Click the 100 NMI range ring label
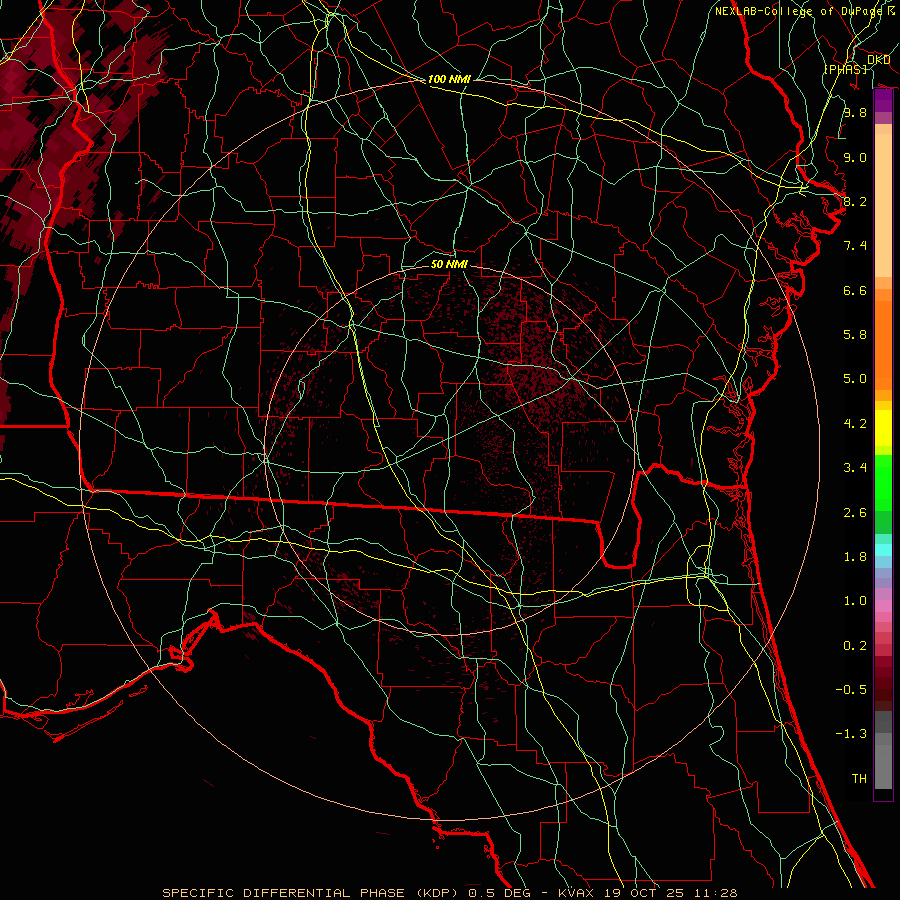Image resolution: width=900 pixels, height=900 pixels. (x=449, y=79)
